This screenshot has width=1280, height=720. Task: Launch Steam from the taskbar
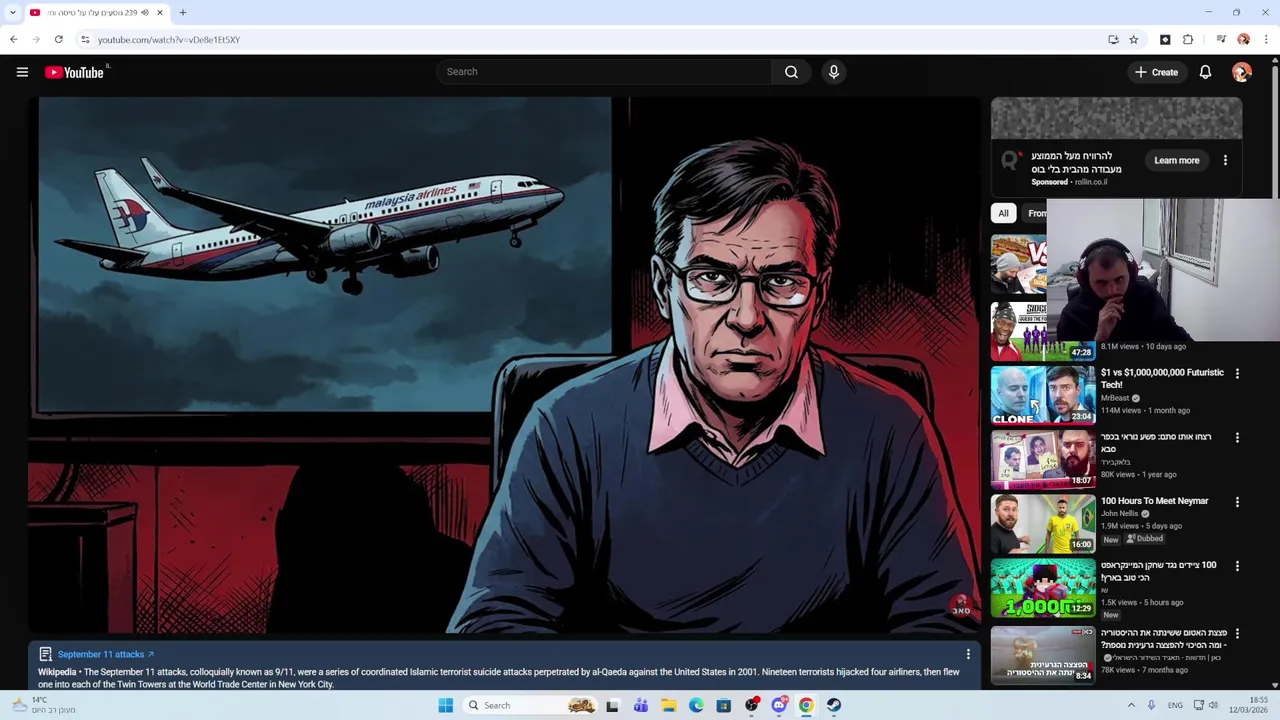coord(833,705)
